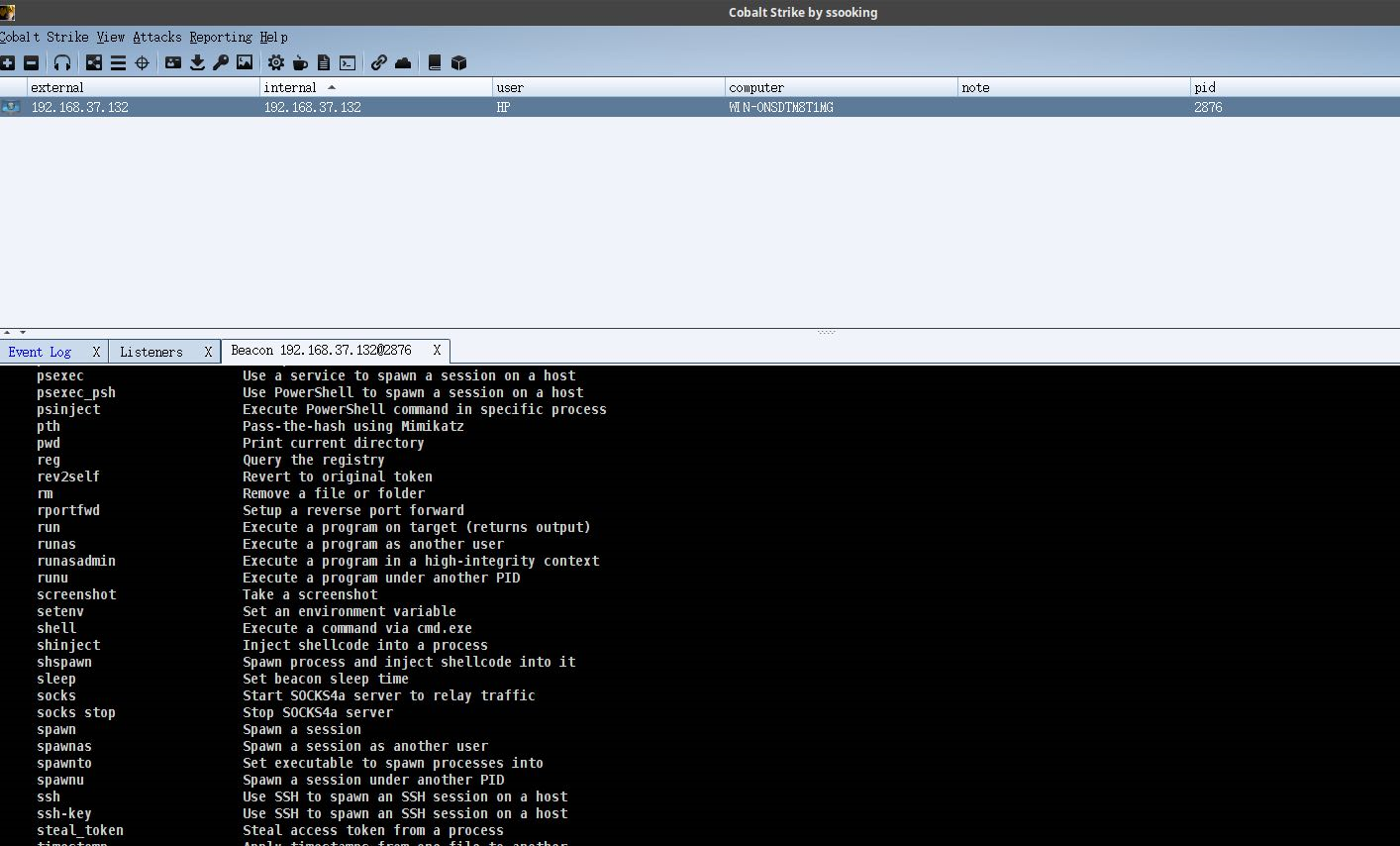This screenshot has height=846, width=1400.
Task: Click Host a File chain link icon
Action: coord(379,62)
